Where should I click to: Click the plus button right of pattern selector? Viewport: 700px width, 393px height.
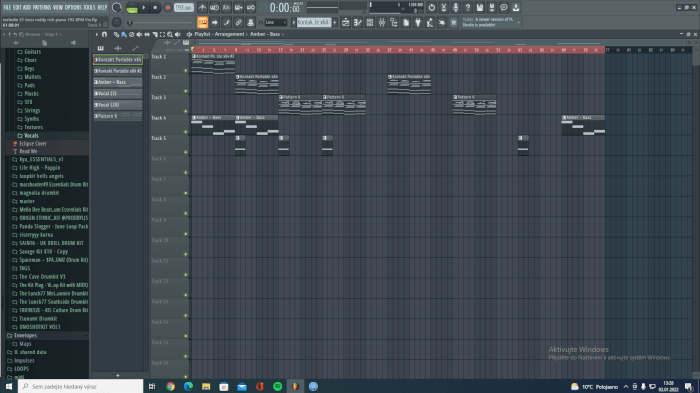334,22
